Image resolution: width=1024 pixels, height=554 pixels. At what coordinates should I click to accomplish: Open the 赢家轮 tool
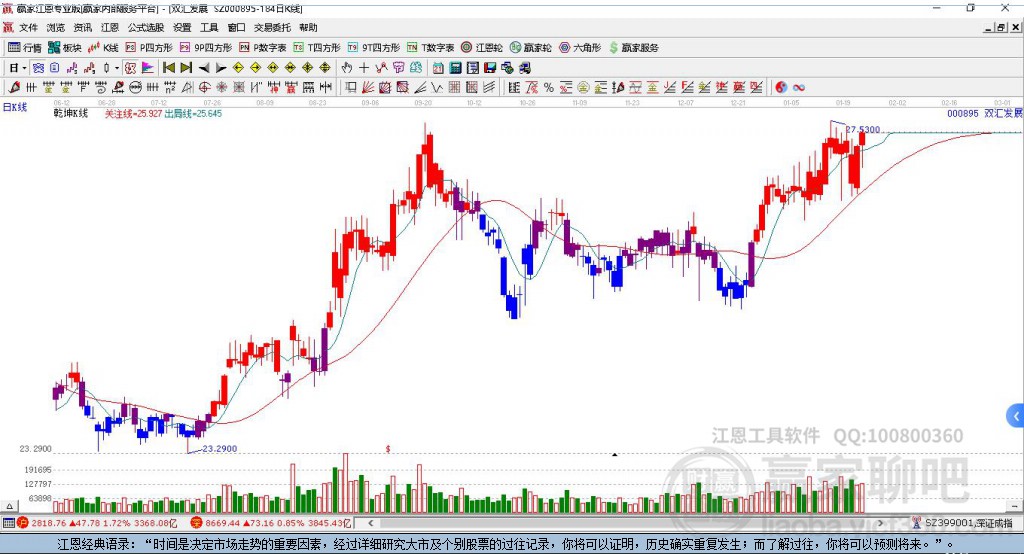tap(530, 48)
